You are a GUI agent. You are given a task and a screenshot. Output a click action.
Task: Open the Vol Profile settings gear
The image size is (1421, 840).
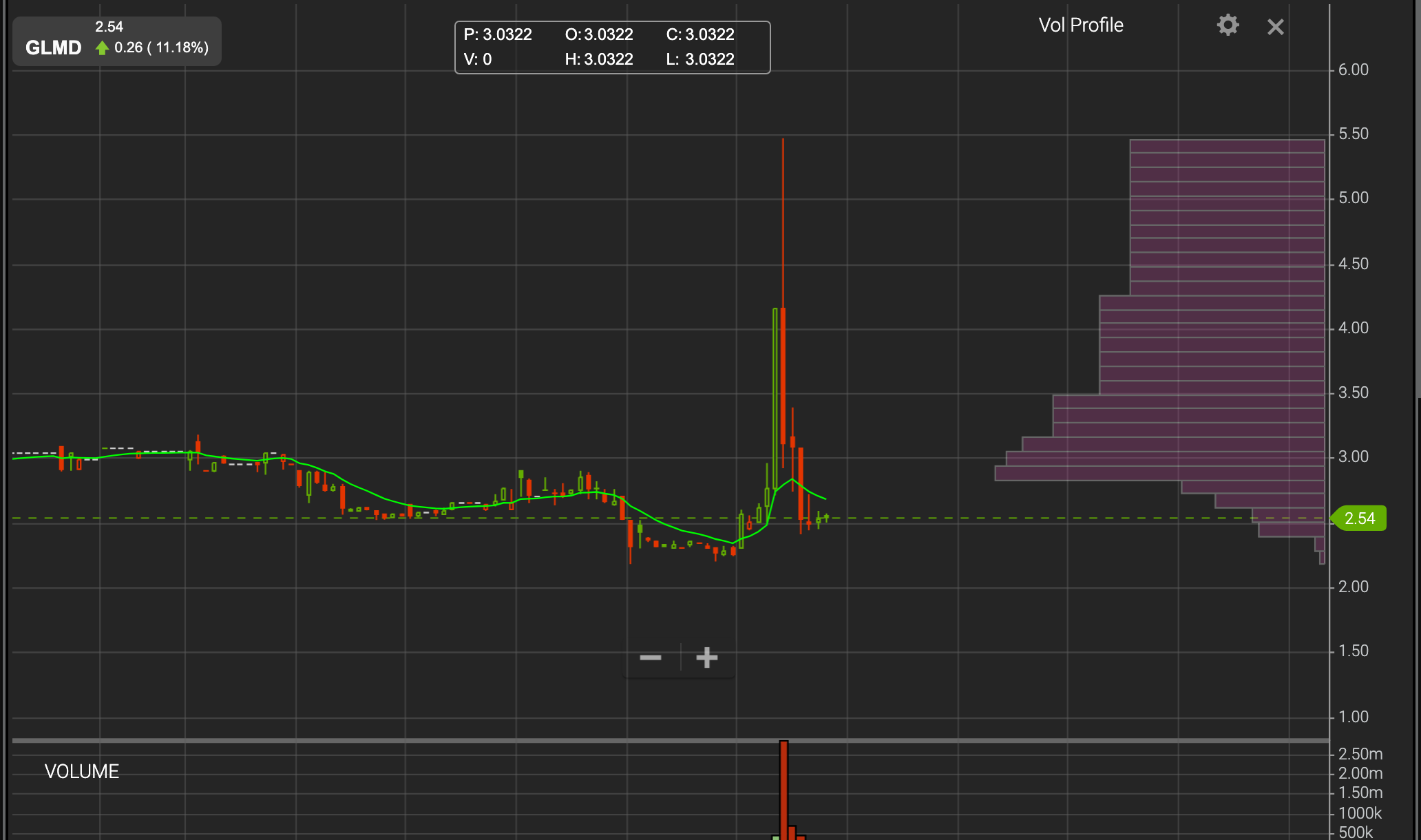click(1228, 25)
